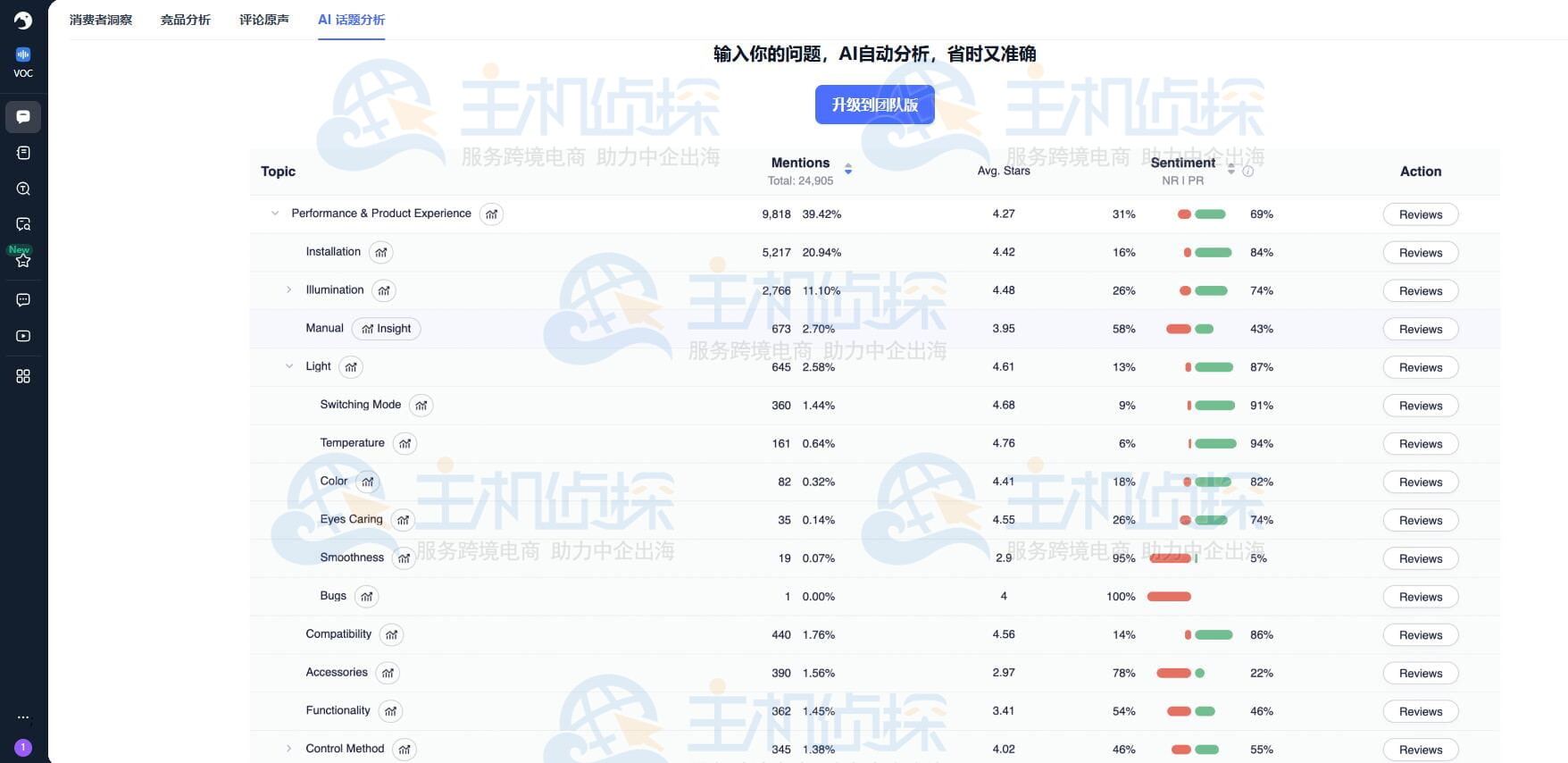The image size is (1568, 763).
Task: Open the apps grid sidebar icon
Action: point(23,376)
